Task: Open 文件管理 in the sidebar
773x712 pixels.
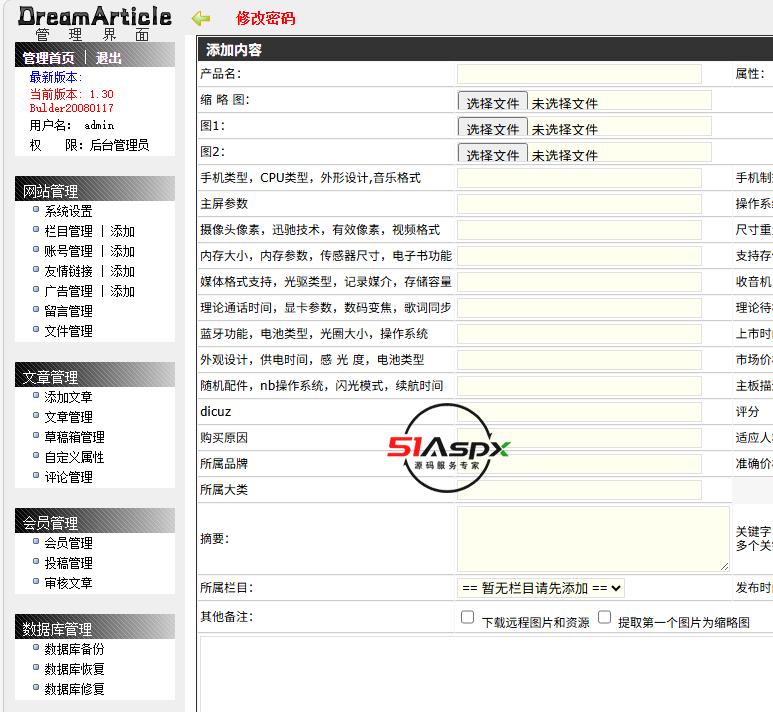Action: pyautogui.click(x=69, y=331)
